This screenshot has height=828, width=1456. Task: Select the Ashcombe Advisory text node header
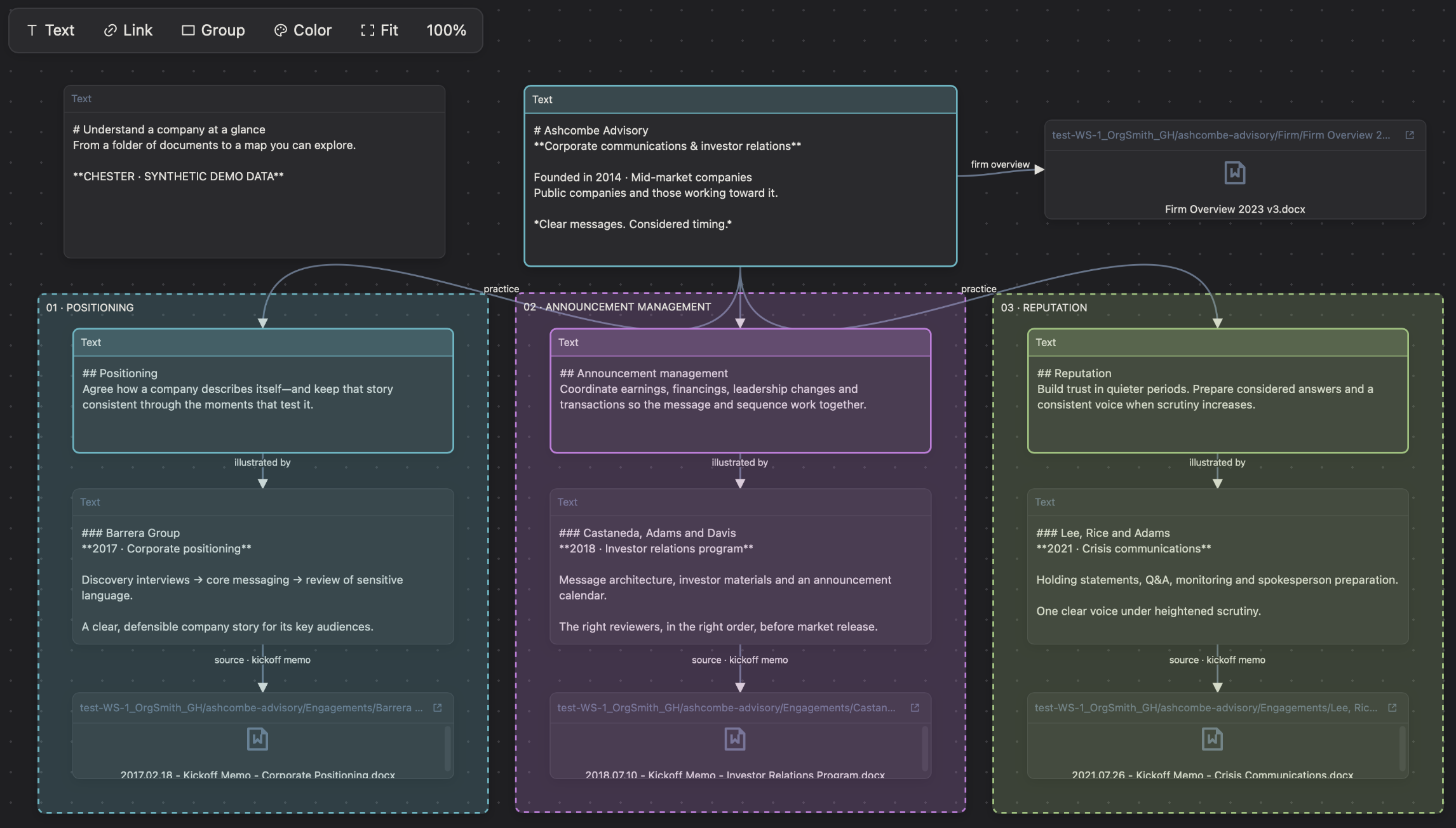pyautogui.click(x=740, y=100)
